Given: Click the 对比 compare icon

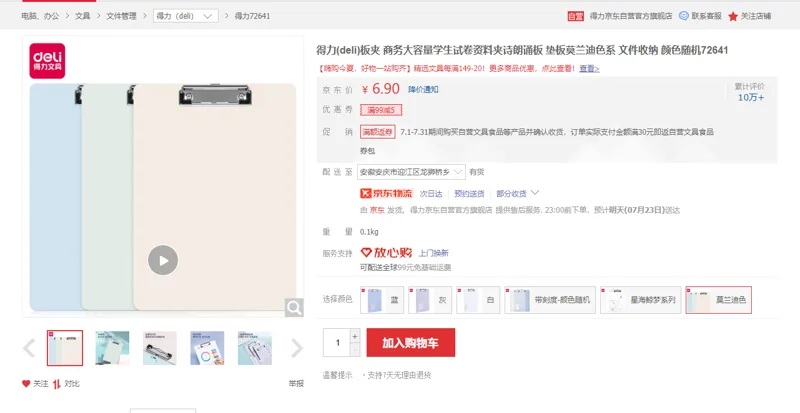Looking at the screenshot, I should (57, 383).
